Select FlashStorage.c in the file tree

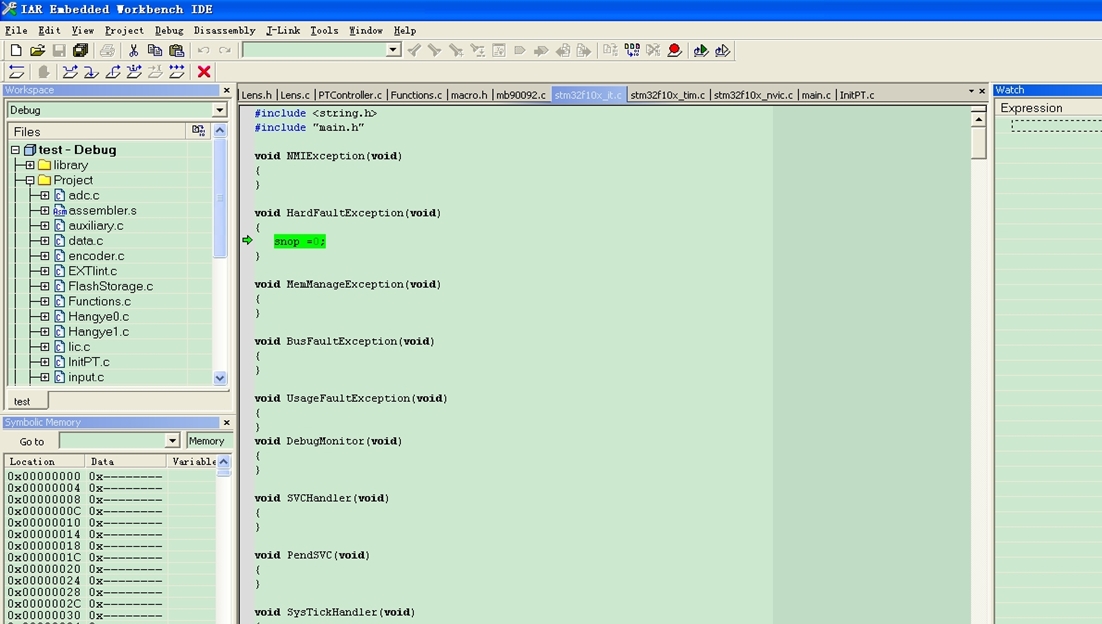tap(110, 286)
